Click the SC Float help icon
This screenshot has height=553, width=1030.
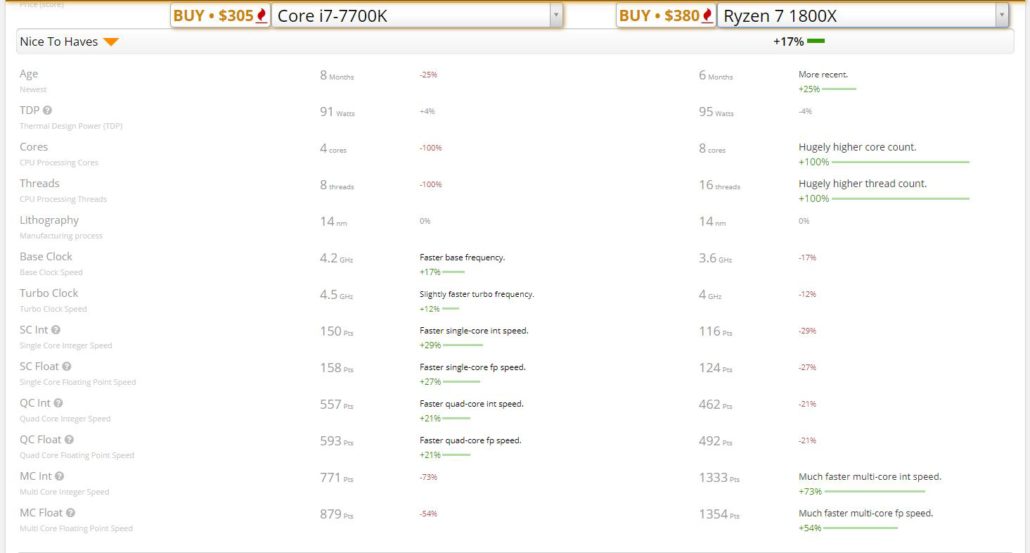pyautogui.click(x=66, y=366)
